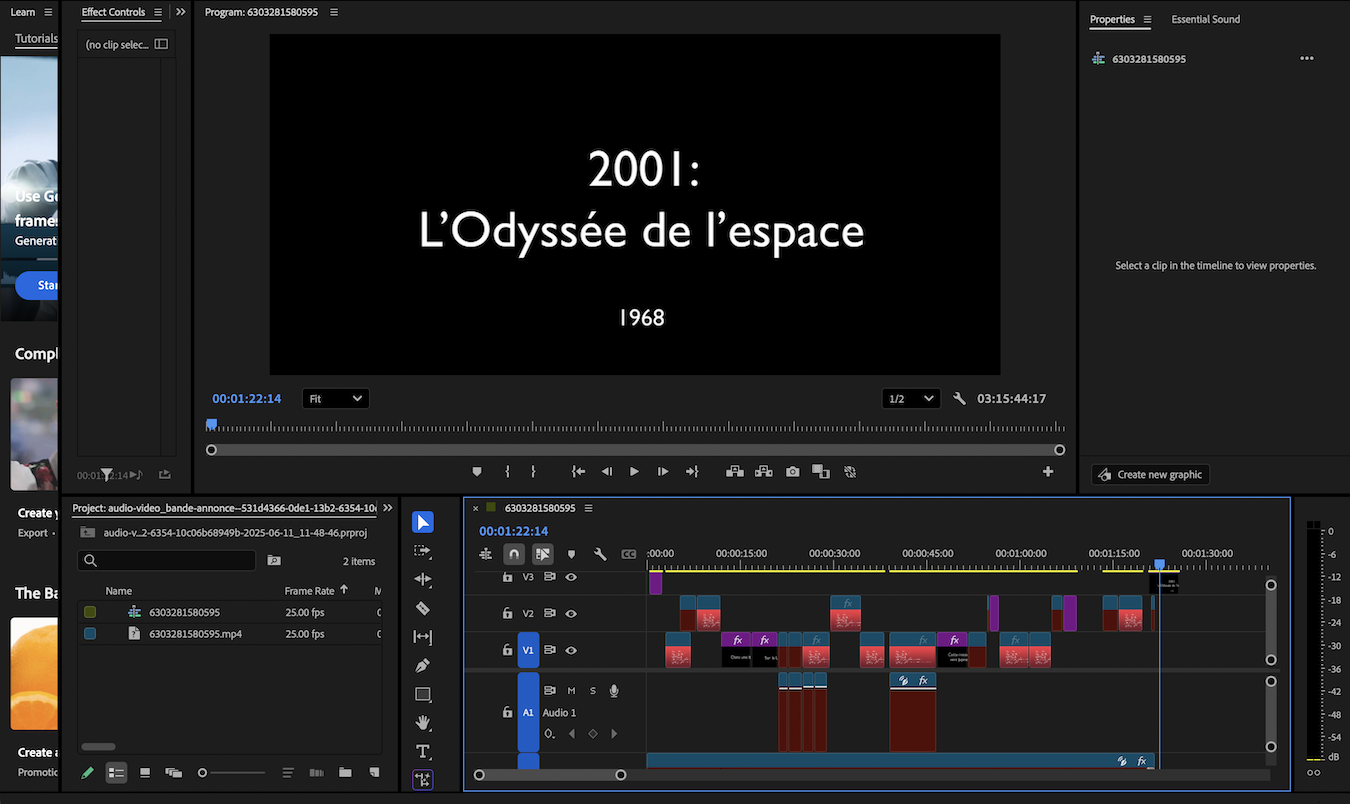
Task: Select the Type tool in the toolbar
Action: click(x=422, y=751)
